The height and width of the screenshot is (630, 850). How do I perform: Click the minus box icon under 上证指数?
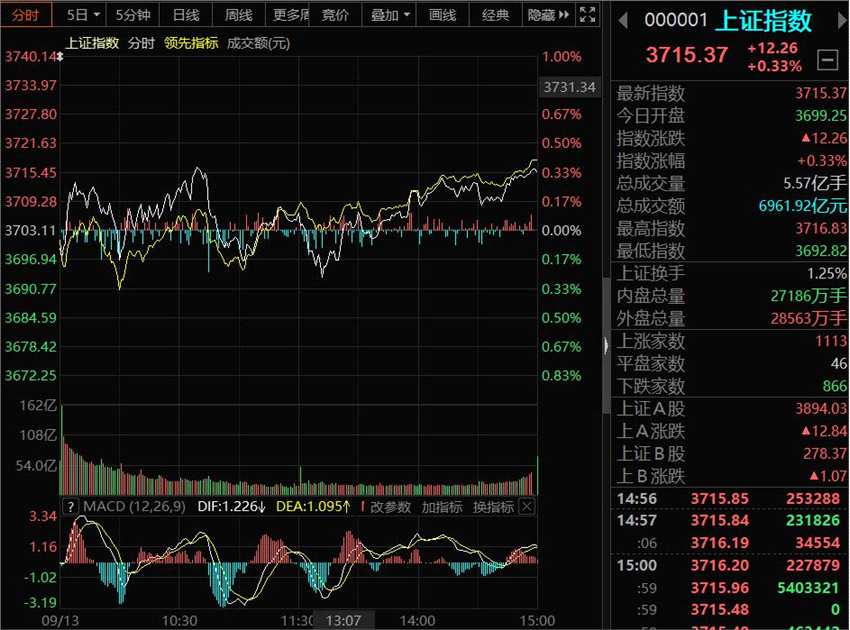pyautogui.click(x=827, y=61)
